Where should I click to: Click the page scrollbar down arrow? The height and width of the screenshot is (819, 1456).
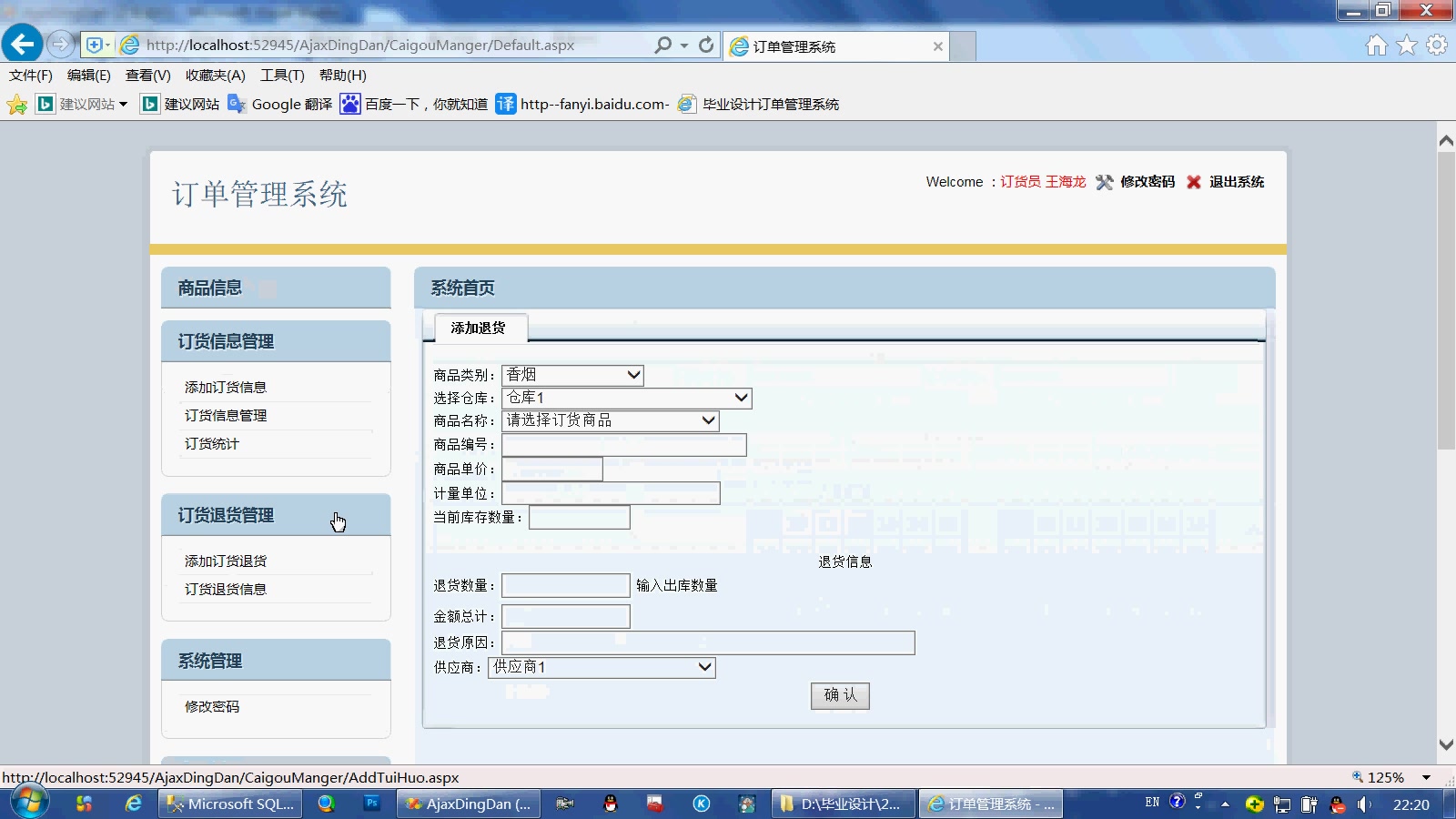[1446, 744]
